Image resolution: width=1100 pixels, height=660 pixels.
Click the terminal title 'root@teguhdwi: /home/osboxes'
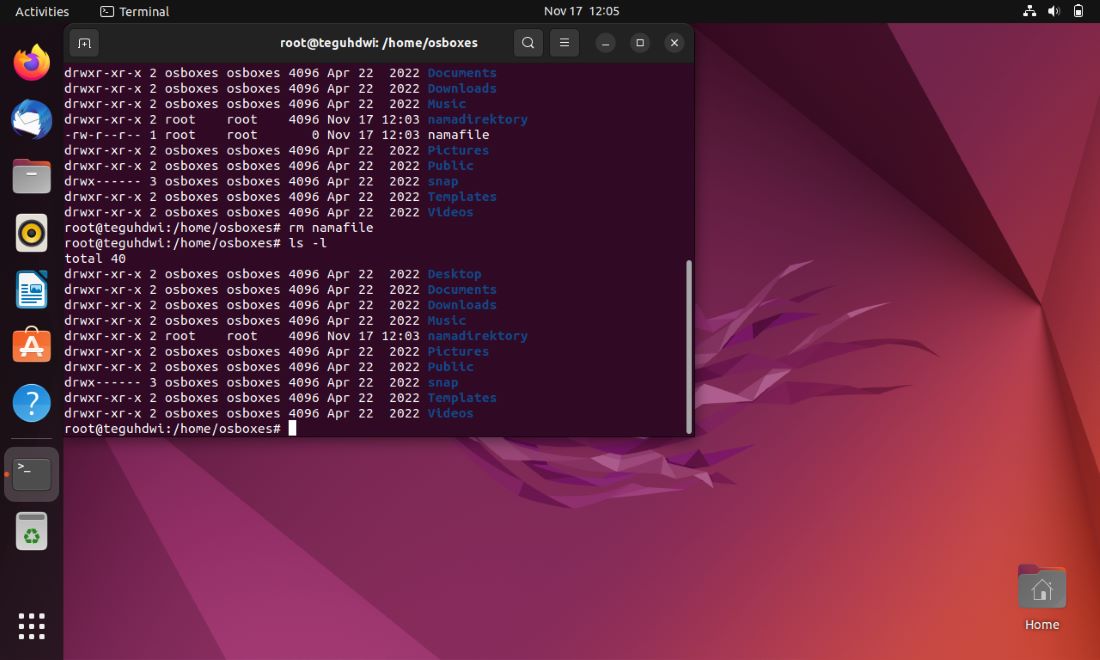[x=379, y=43]
